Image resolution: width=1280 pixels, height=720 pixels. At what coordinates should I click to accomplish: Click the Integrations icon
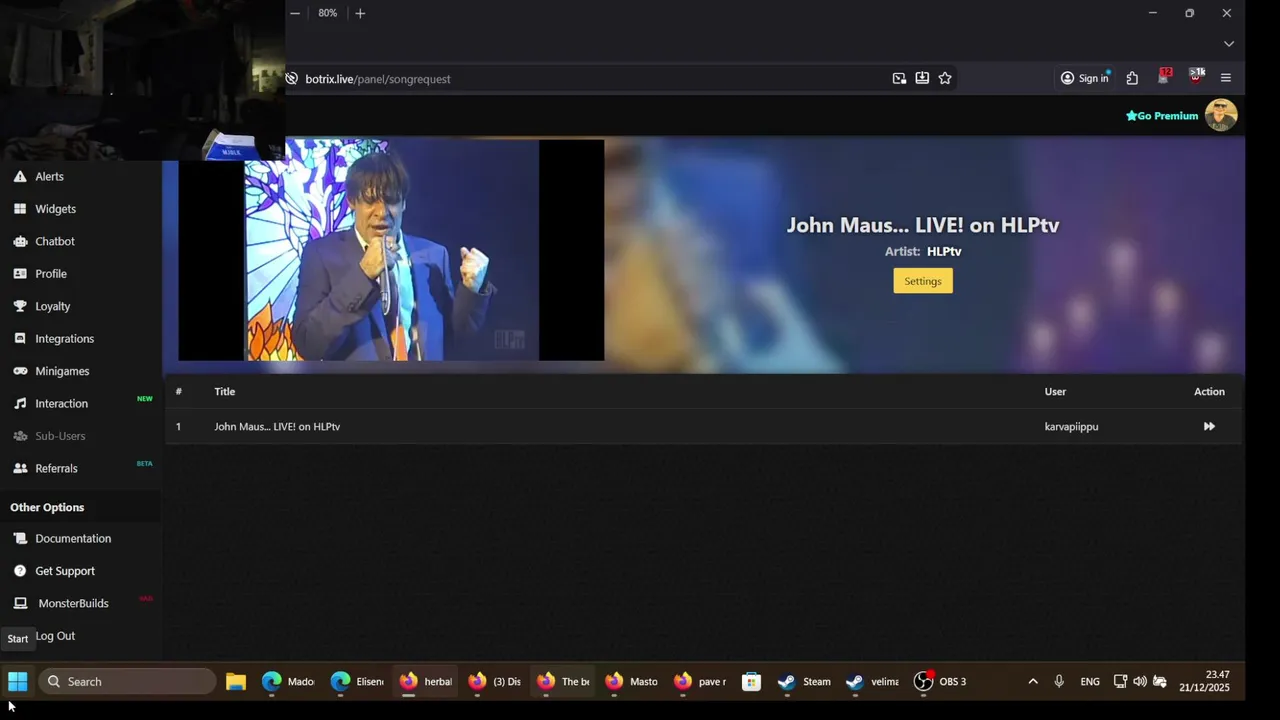point(20,339)
